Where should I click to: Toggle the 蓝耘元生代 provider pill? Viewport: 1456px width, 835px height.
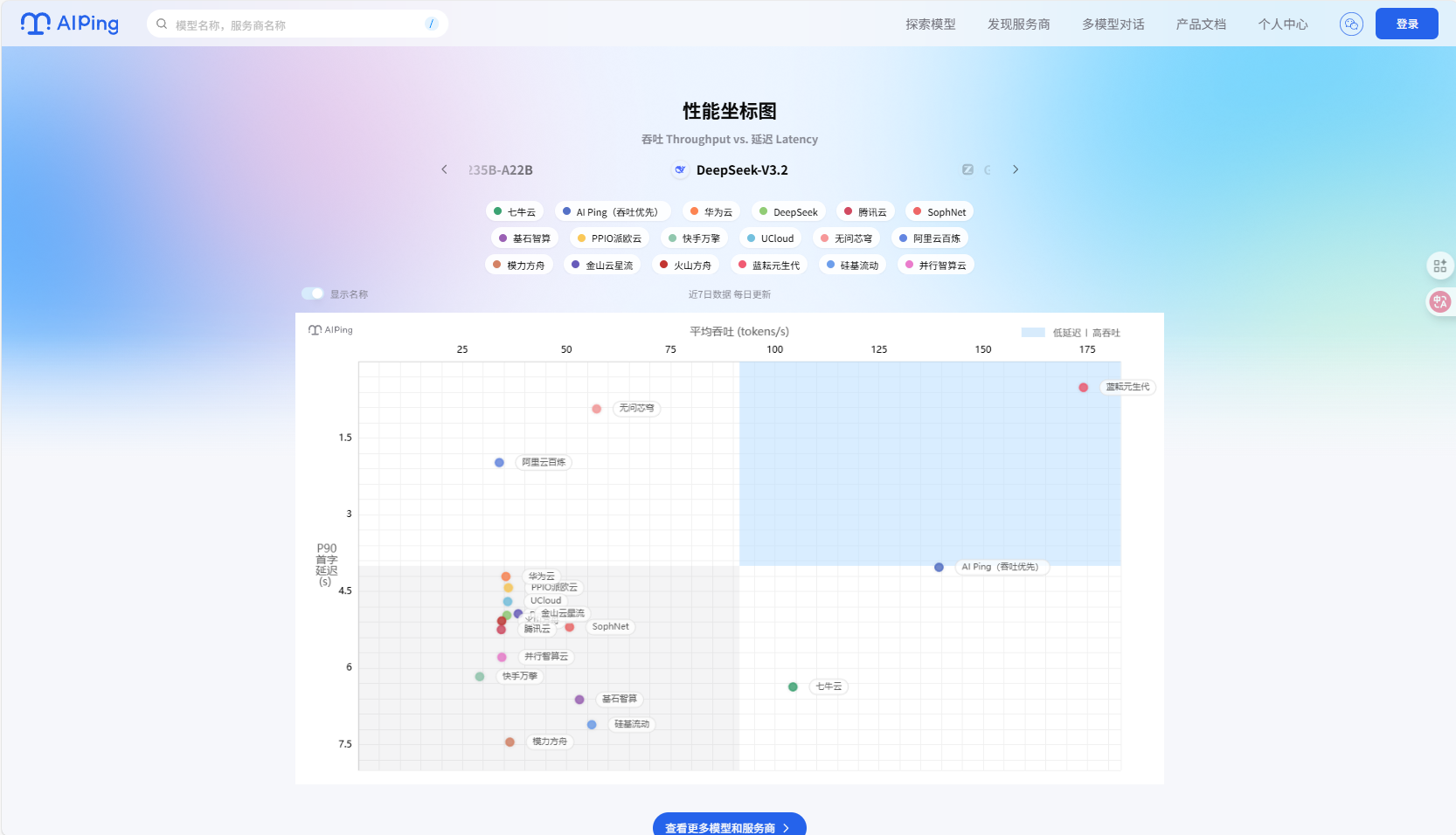(767, 265)
